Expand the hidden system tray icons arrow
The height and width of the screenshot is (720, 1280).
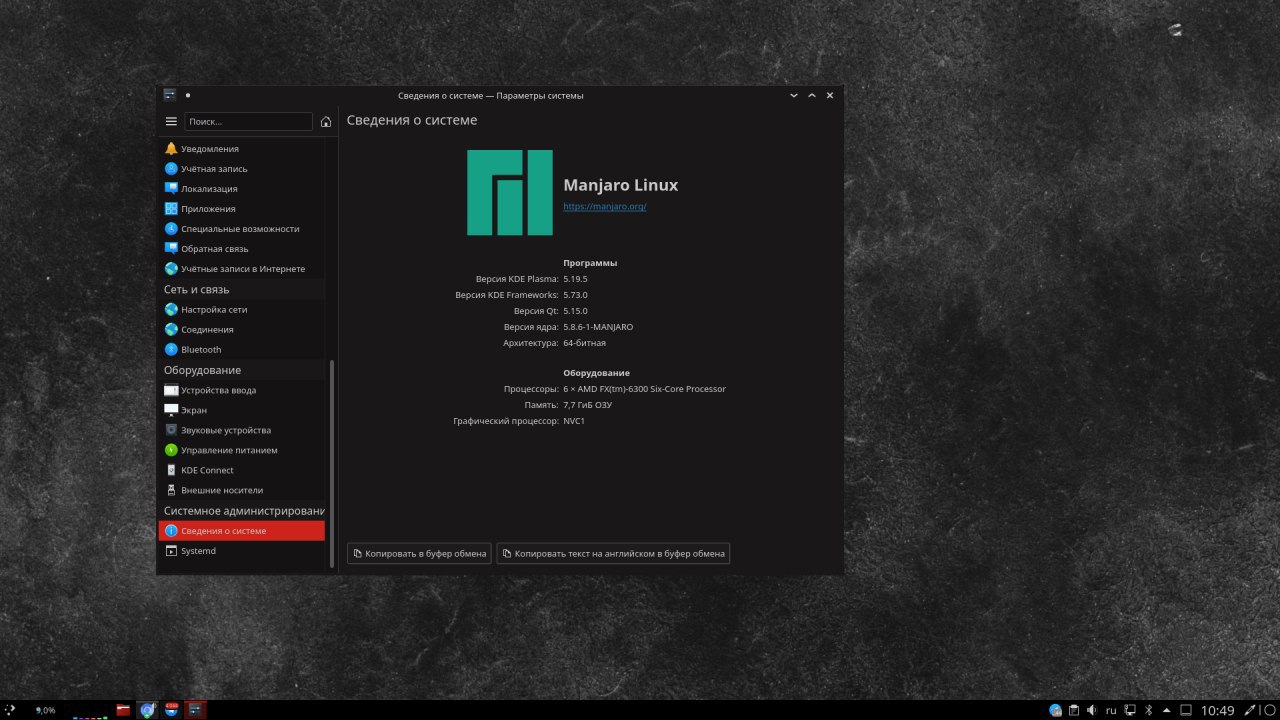pos(1166,710)
